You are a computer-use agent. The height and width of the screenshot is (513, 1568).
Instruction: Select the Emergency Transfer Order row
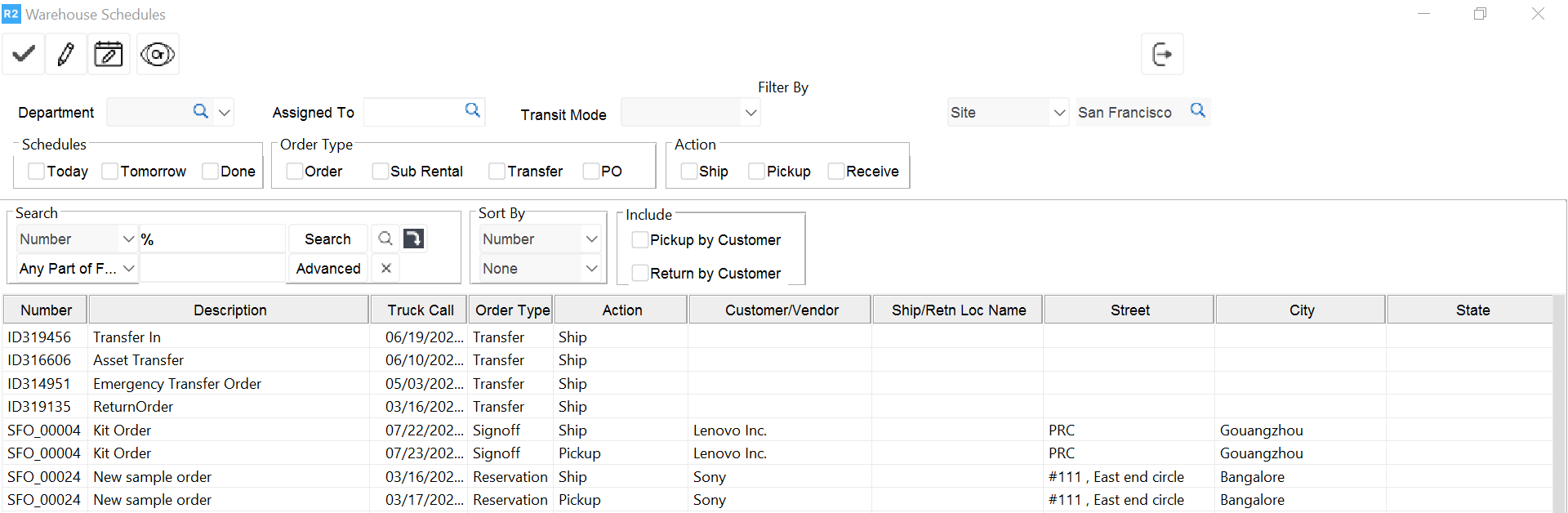point(177,384)
